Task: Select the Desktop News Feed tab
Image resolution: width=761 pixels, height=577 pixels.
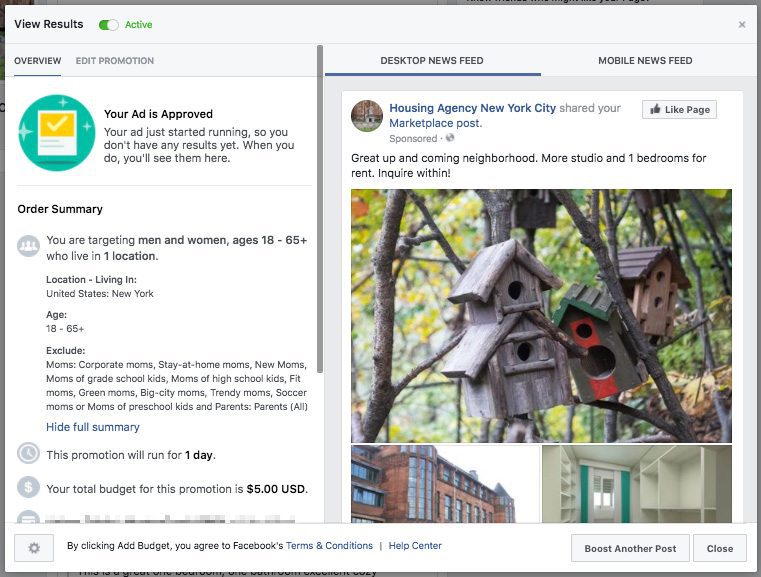Action: (432, 61)
